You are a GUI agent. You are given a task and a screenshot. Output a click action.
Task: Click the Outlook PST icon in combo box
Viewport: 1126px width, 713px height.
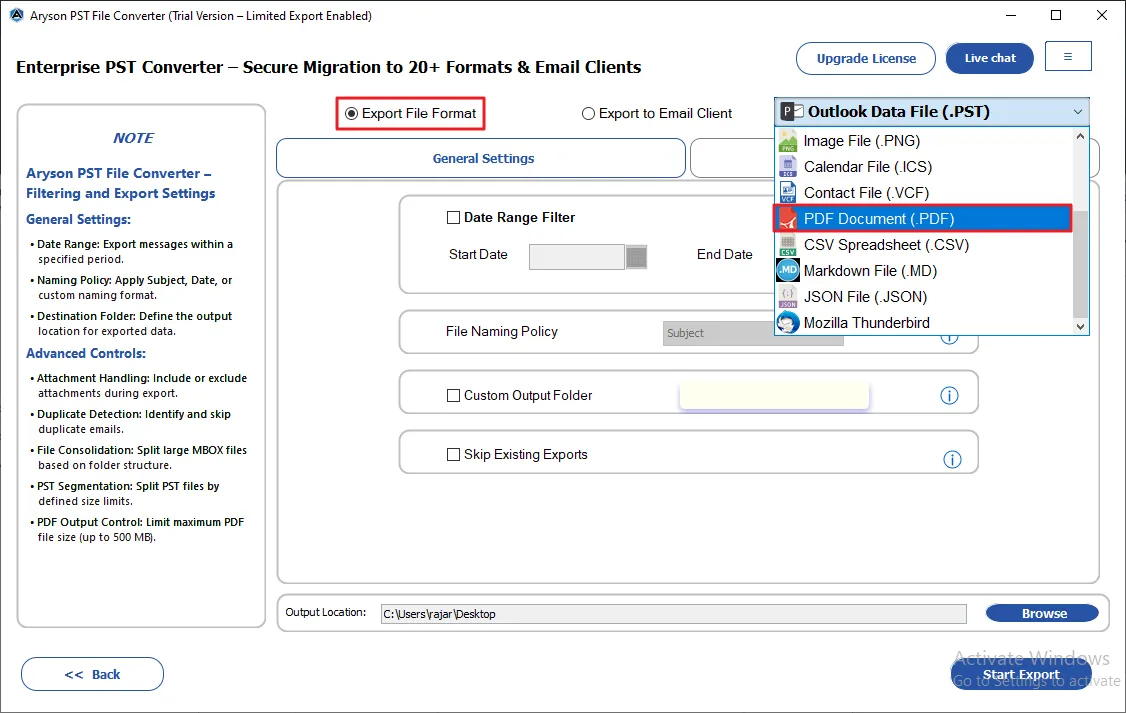[792, 111]
